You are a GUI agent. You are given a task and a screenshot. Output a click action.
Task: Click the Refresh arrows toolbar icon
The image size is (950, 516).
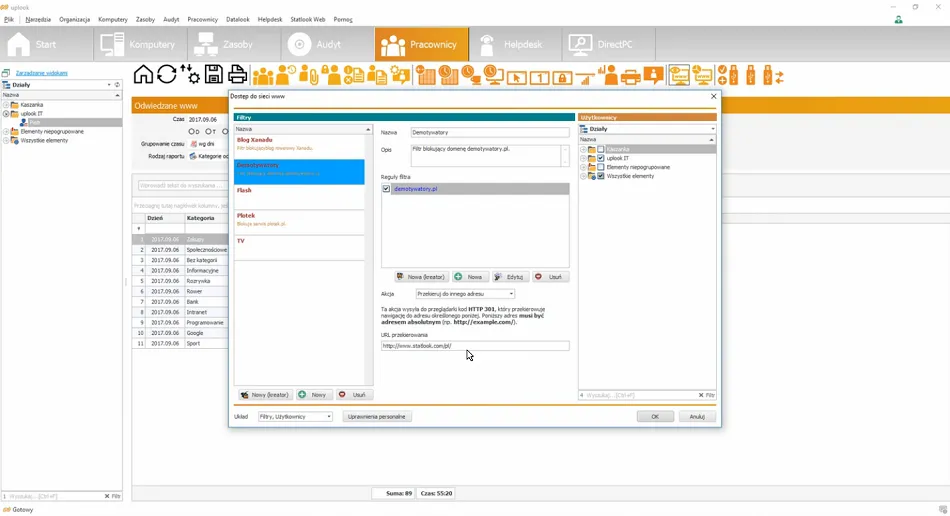(x=166, y=75)
